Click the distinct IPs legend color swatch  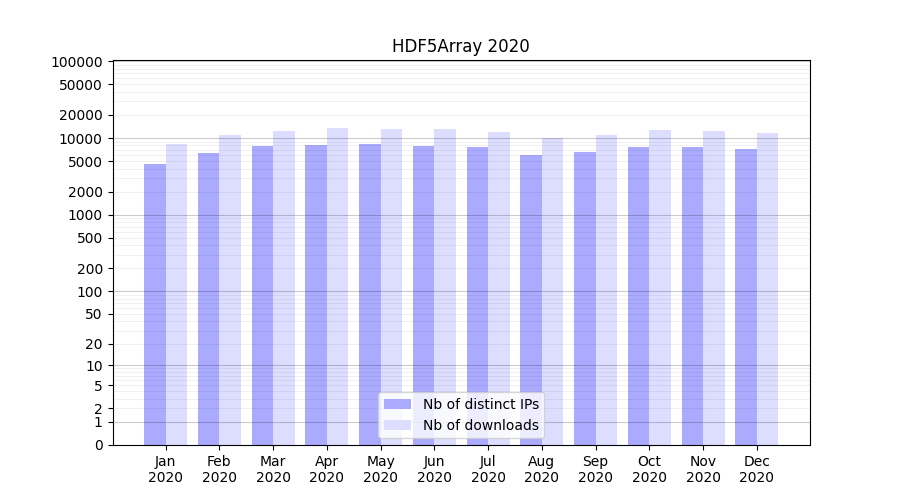397,404
